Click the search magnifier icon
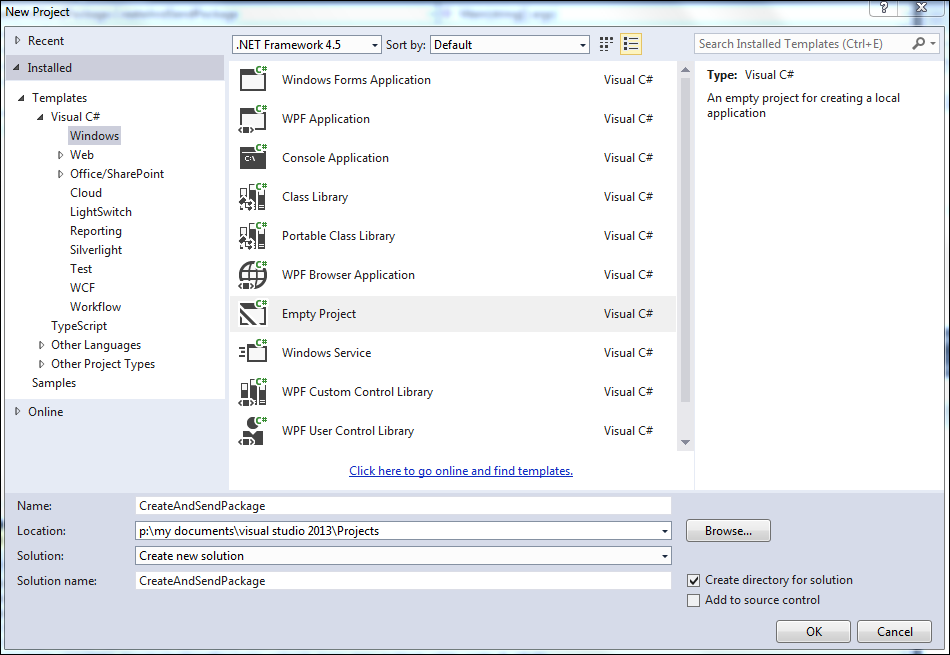The image size is (950, 655). [x=919, y=44]
